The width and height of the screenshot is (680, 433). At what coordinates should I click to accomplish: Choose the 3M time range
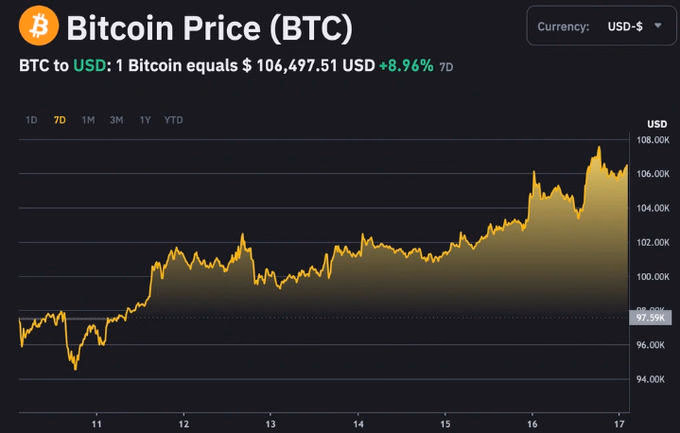point(116,120)
